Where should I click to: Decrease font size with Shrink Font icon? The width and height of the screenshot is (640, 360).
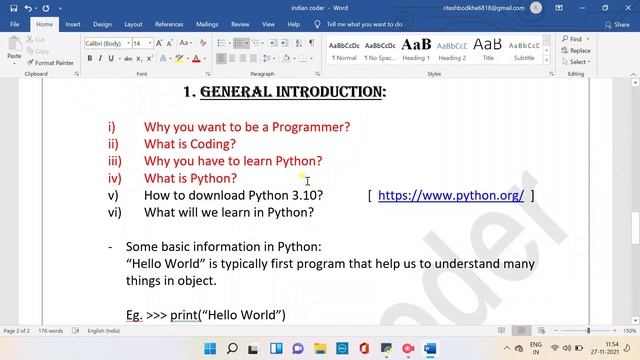coord(170,43)
